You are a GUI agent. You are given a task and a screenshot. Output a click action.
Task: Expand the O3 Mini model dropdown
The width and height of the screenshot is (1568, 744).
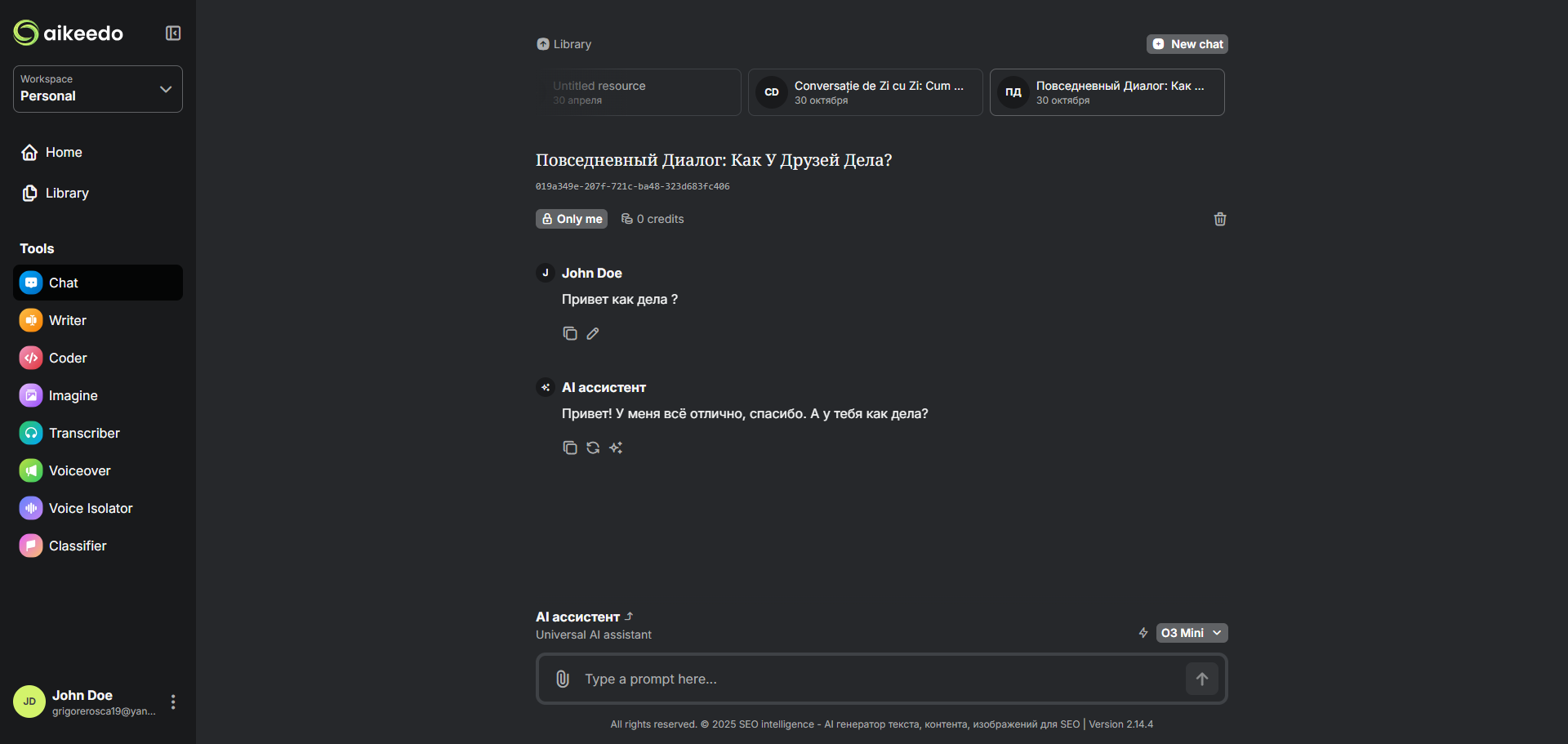tap(1192, 633)
